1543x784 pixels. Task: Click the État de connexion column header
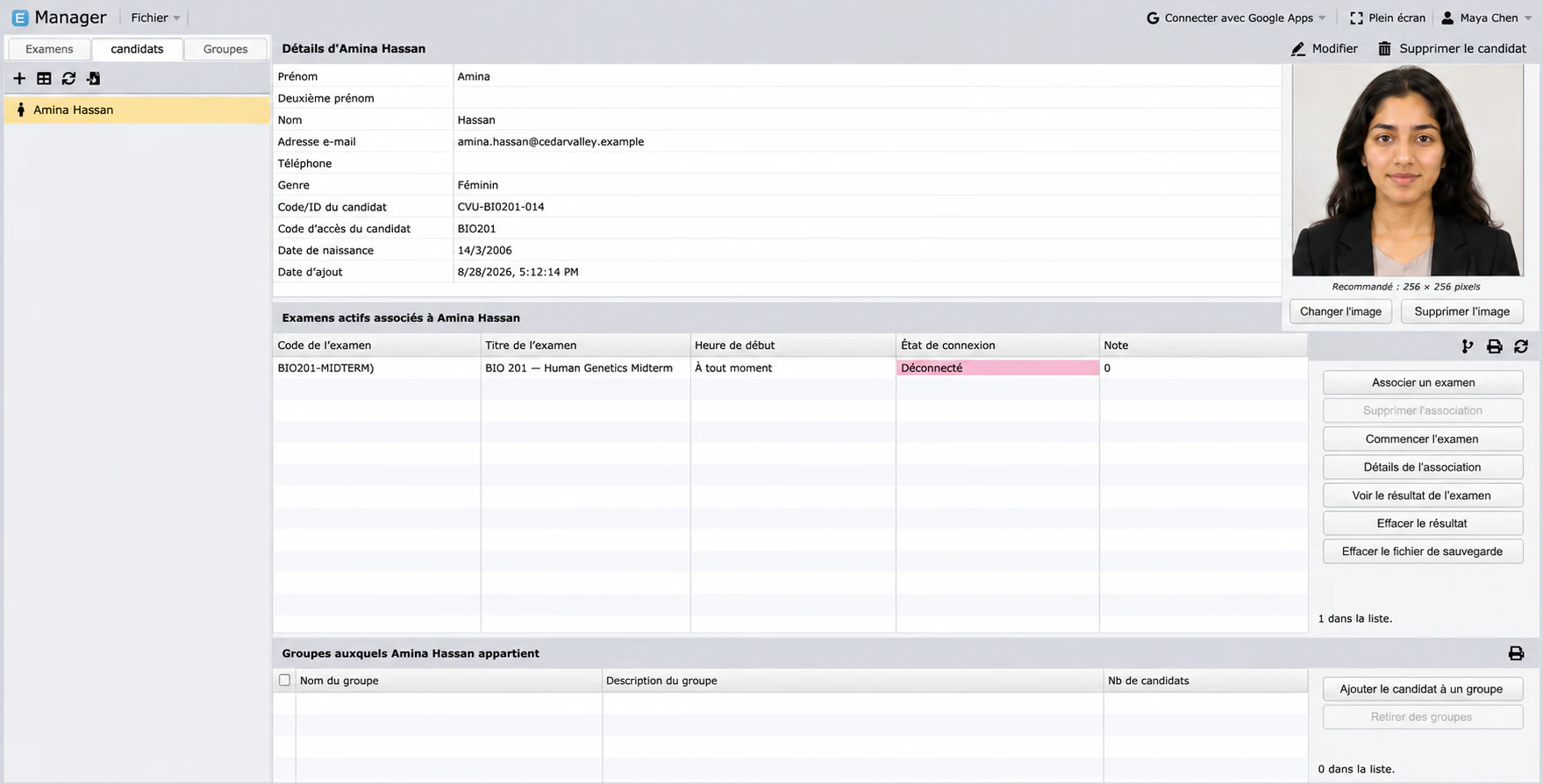(x=997, y=345)
